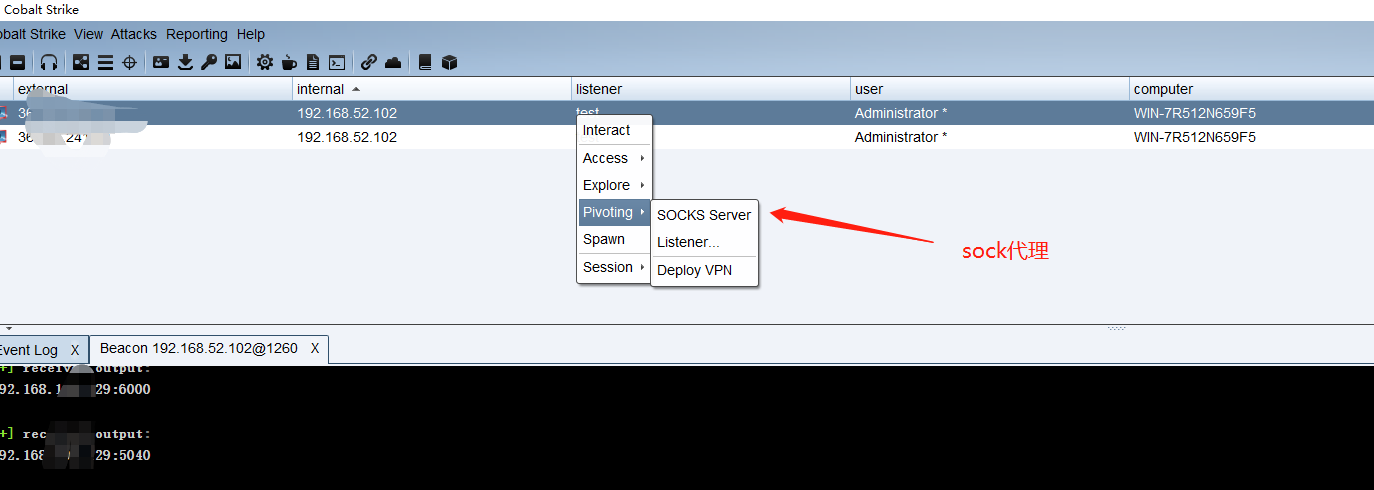Show the Session Table view icon

tap(105, 62)
